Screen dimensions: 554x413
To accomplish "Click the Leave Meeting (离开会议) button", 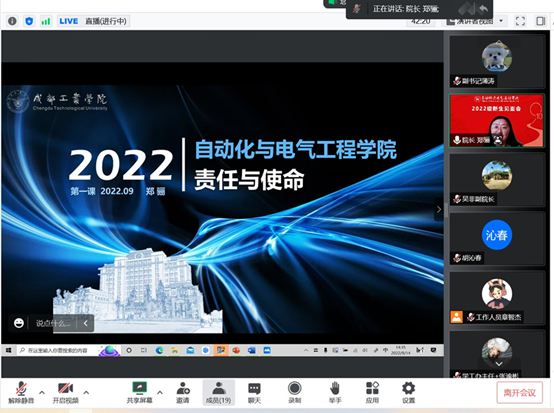I will (x=519, y=393).
